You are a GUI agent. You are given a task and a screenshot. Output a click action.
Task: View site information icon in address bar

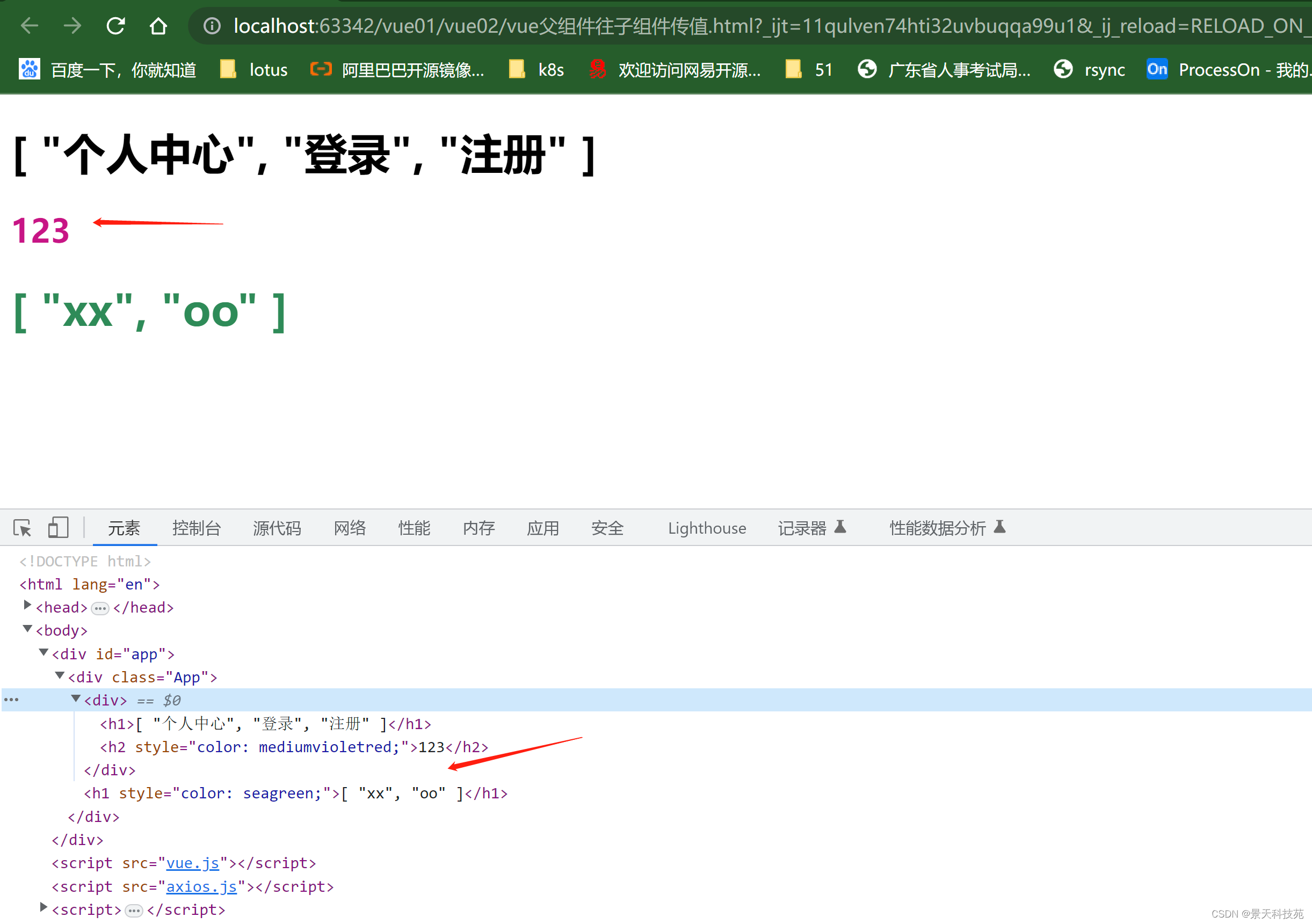(212, 26)
